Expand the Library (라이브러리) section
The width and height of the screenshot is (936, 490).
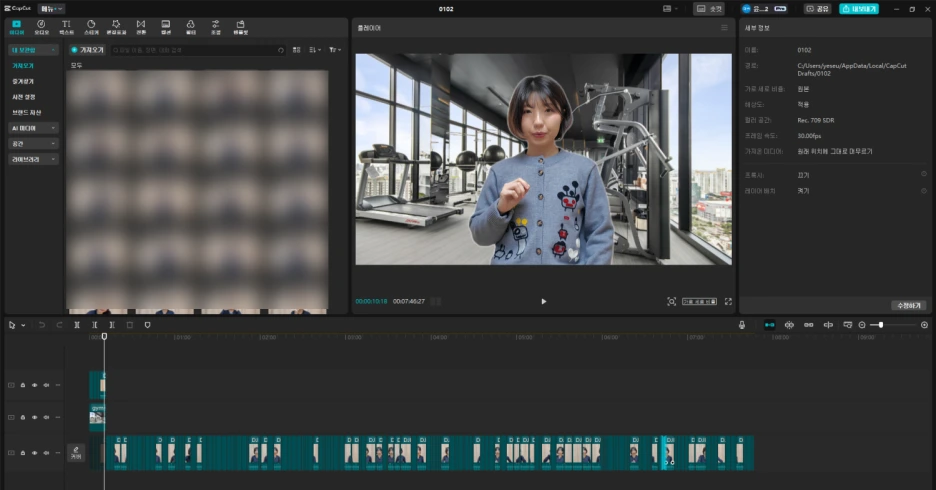tap(33, 159)
